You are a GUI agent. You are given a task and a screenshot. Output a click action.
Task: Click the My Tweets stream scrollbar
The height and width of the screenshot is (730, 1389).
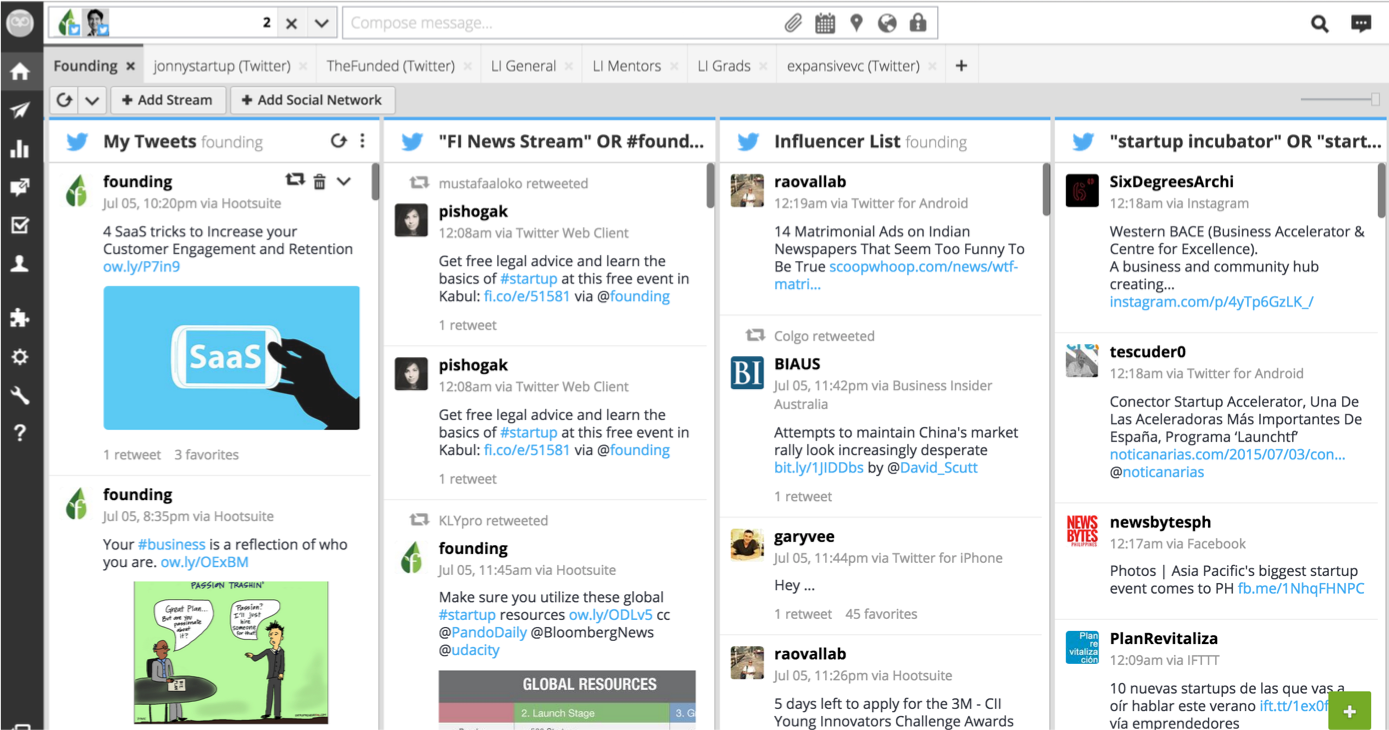coord(375,183)
